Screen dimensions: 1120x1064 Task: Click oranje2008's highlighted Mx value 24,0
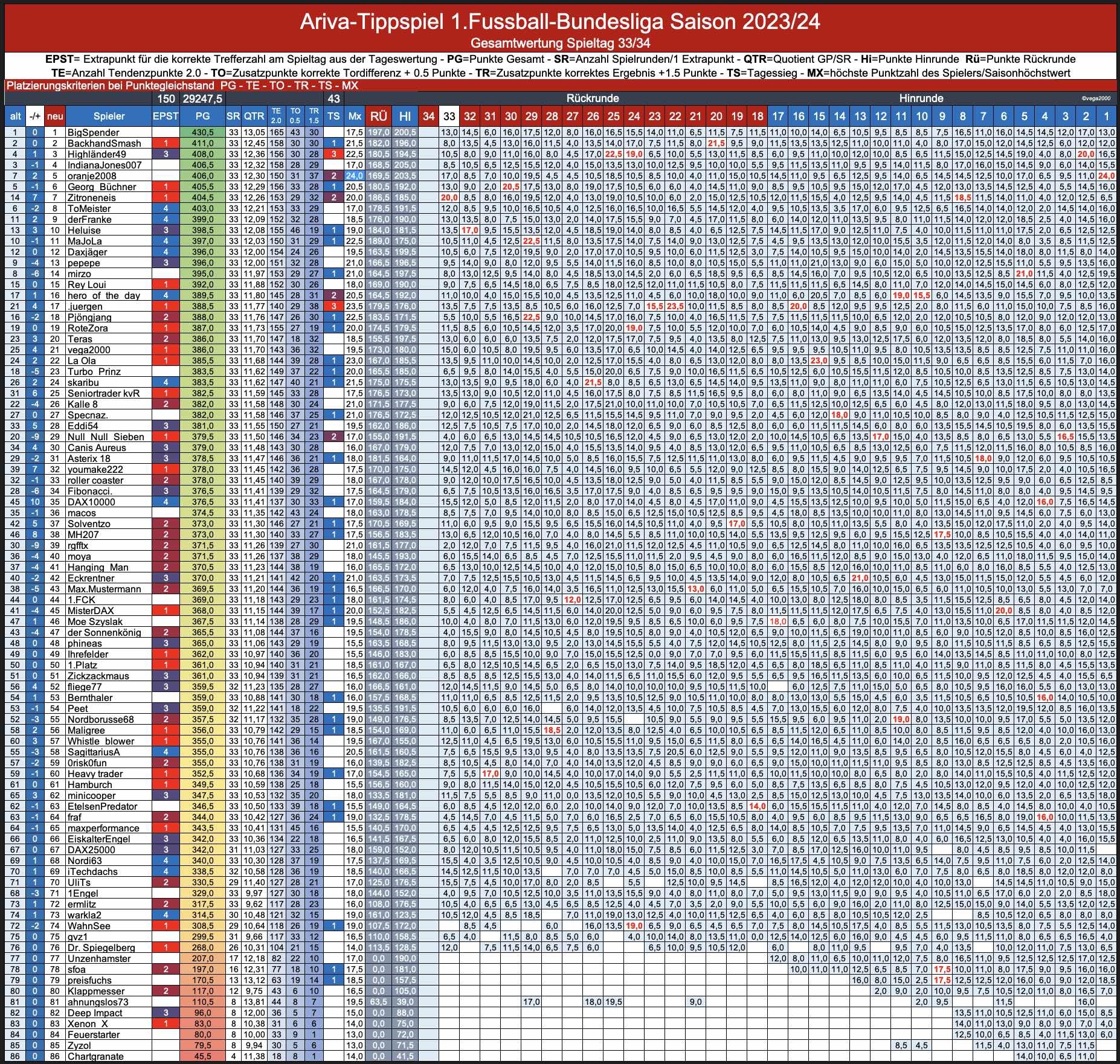tap(355, 176)
